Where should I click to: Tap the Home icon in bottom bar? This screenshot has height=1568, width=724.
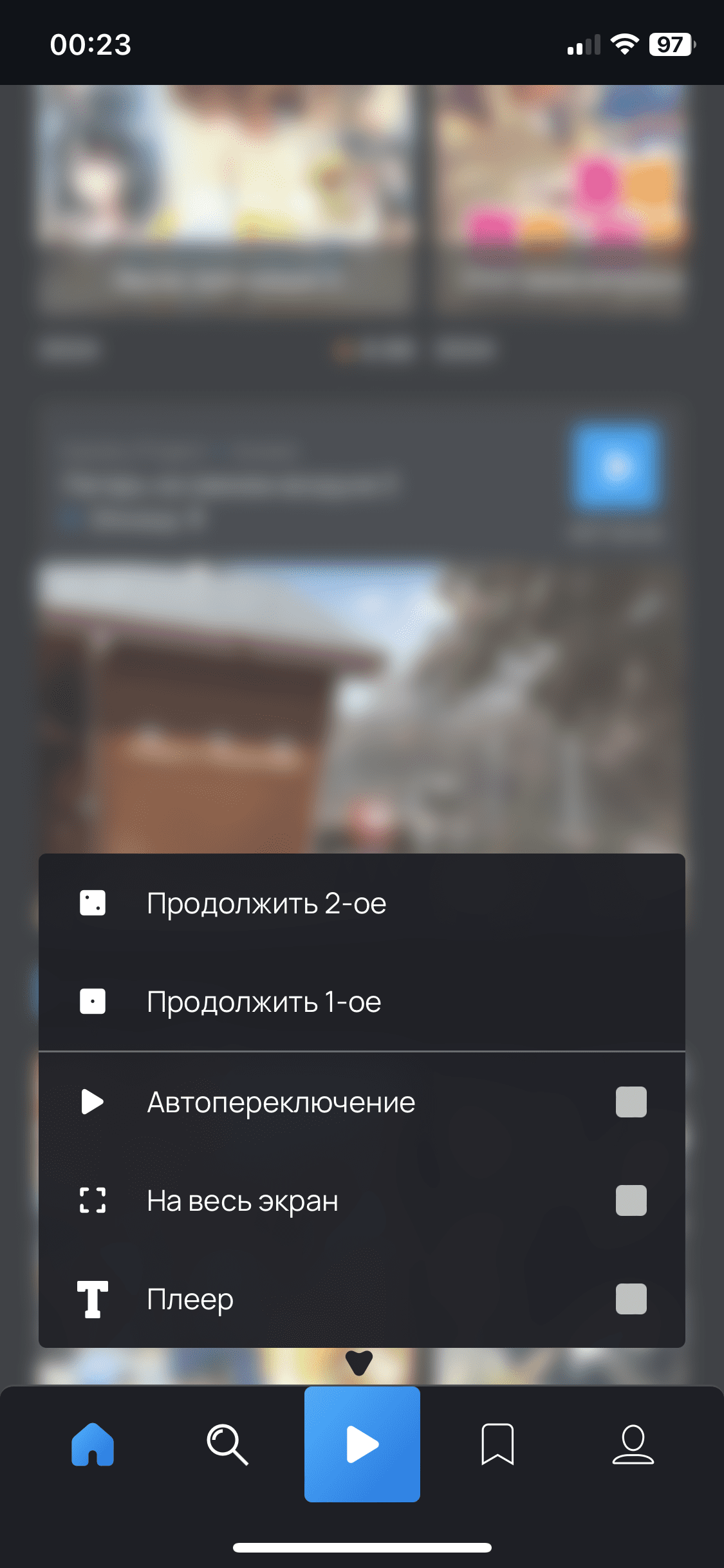[93, 1444]
